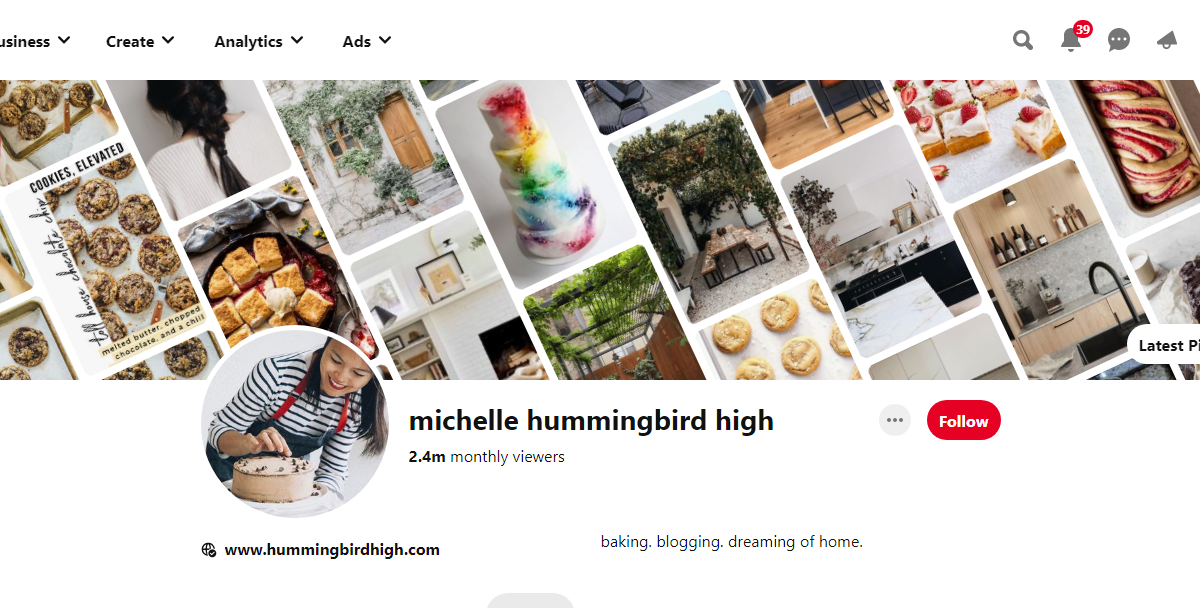This screenshot has width=1200, height=608.
Task: Open the search magnifier icon
Action: click(1022, 40)
